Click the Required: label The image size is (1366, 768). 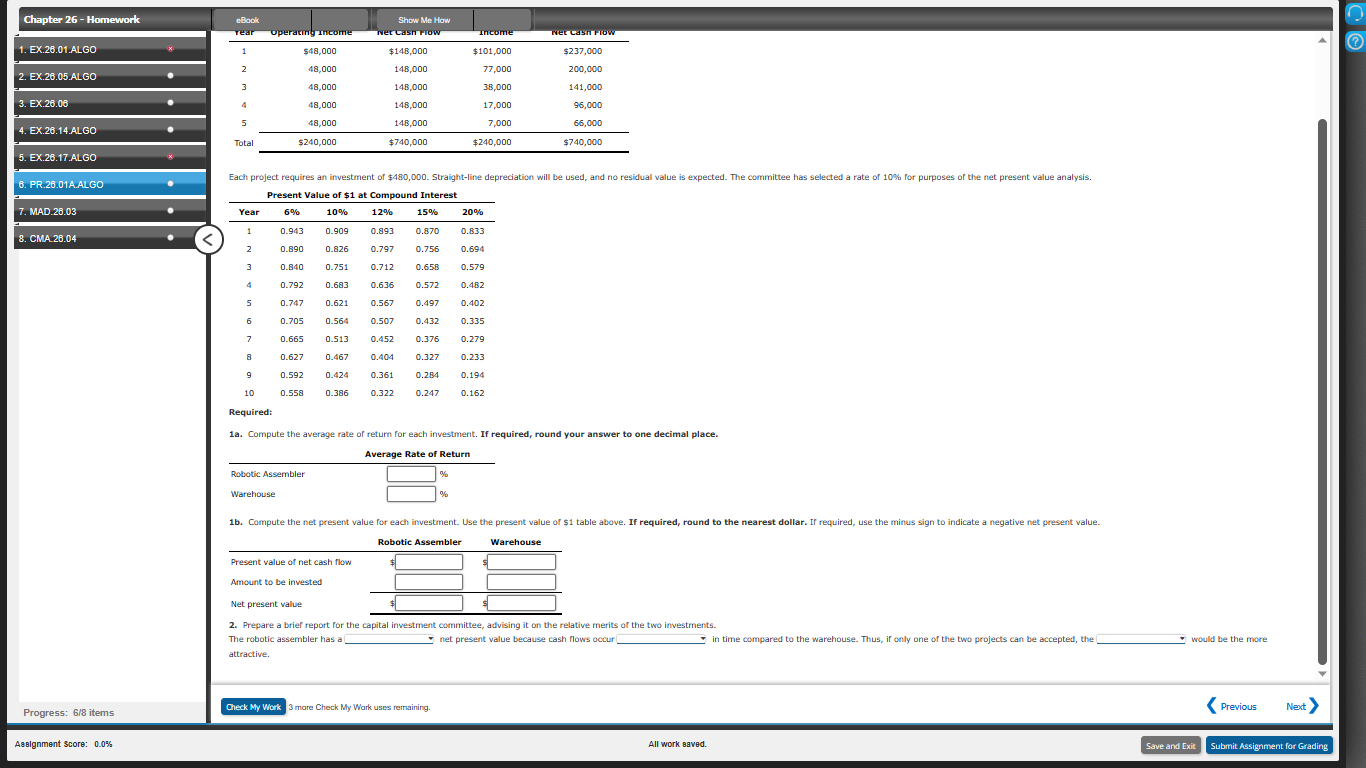click(x=250, y=412)
